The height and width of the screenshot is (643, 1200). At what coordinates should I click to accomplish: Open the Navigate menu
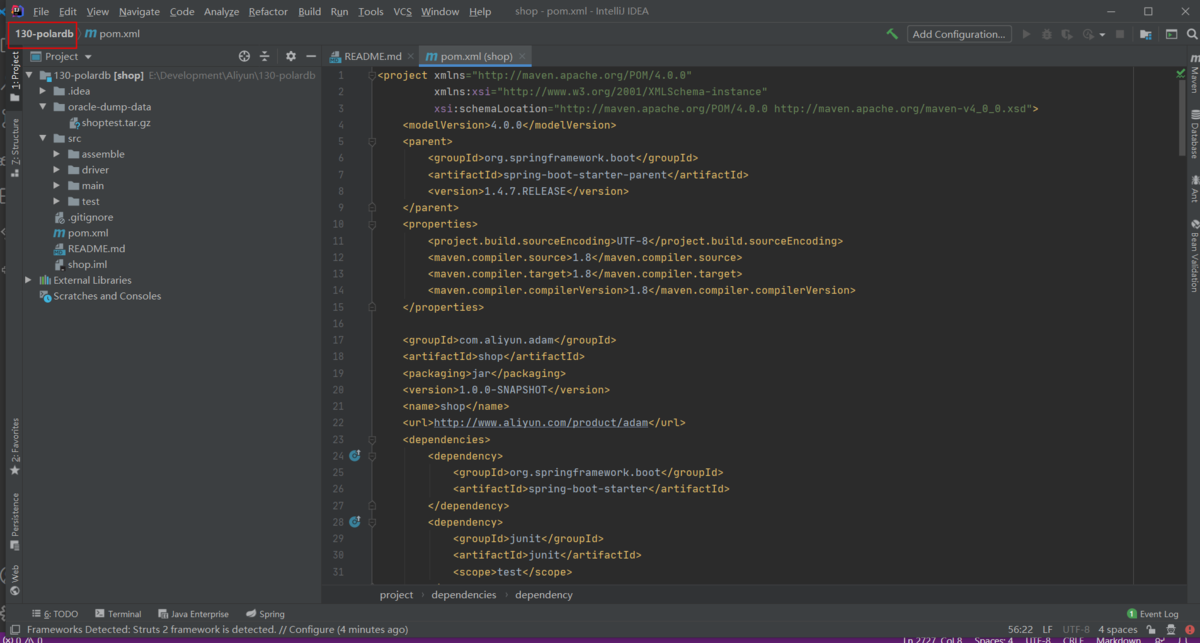point(139,11)
